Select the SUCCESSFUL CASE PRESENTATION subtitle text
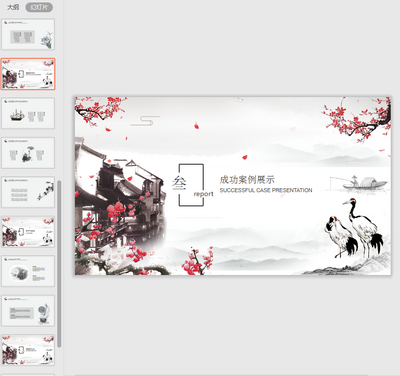 tap(266, 190)
